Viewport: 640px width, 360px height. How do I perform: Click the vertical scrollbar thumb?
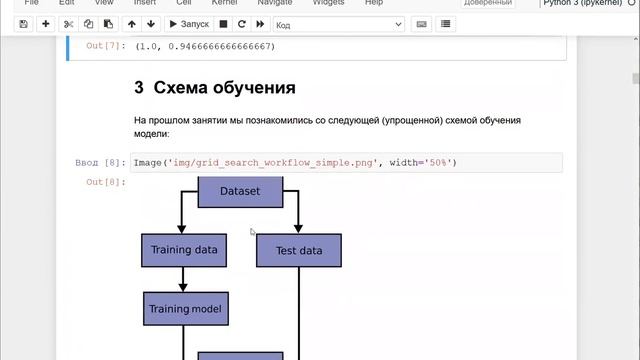click(x=636, y=78)
